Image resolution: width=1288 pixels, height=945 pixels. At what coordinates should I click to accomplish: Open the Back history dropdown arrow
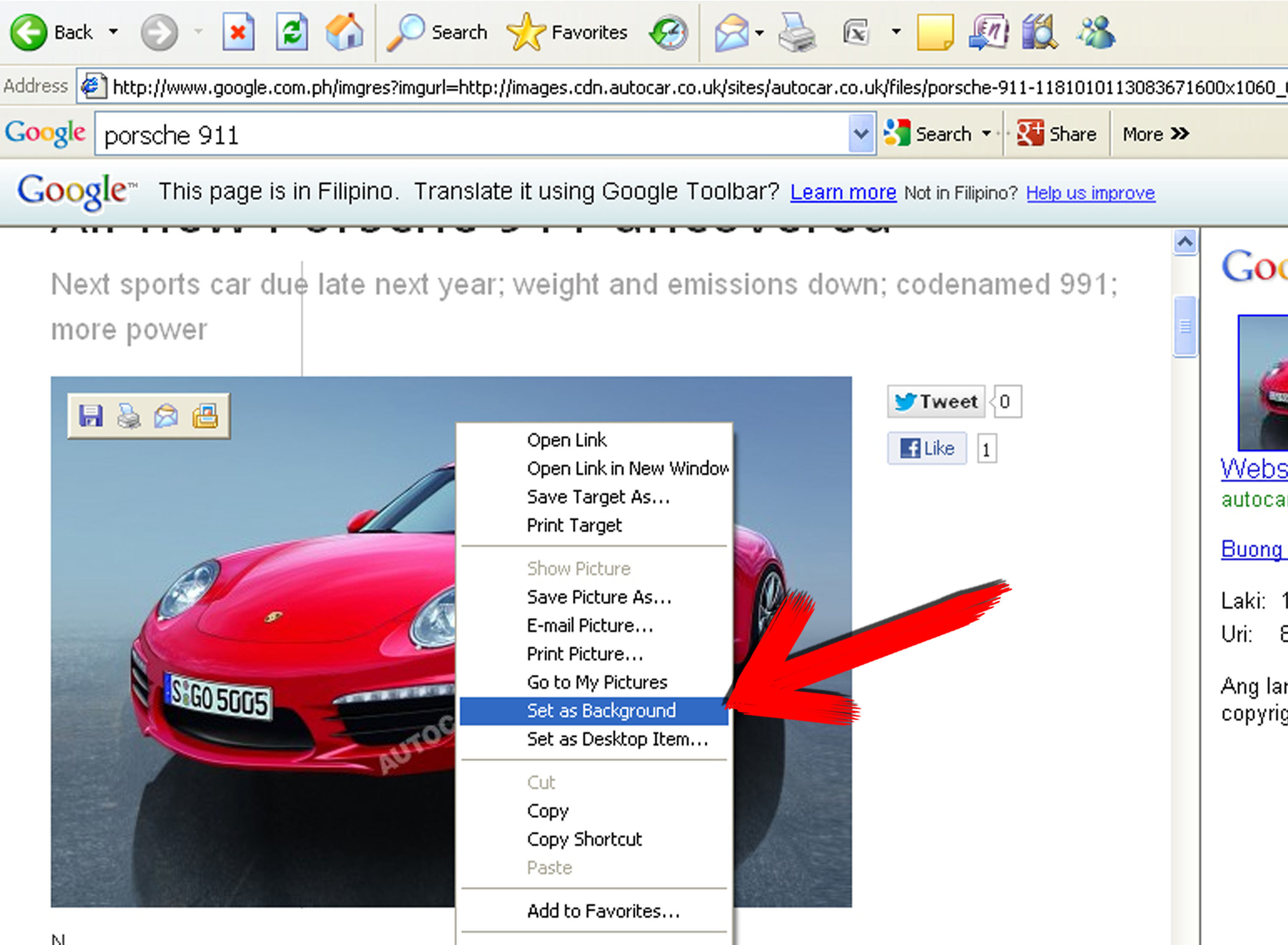click(113, 32)
